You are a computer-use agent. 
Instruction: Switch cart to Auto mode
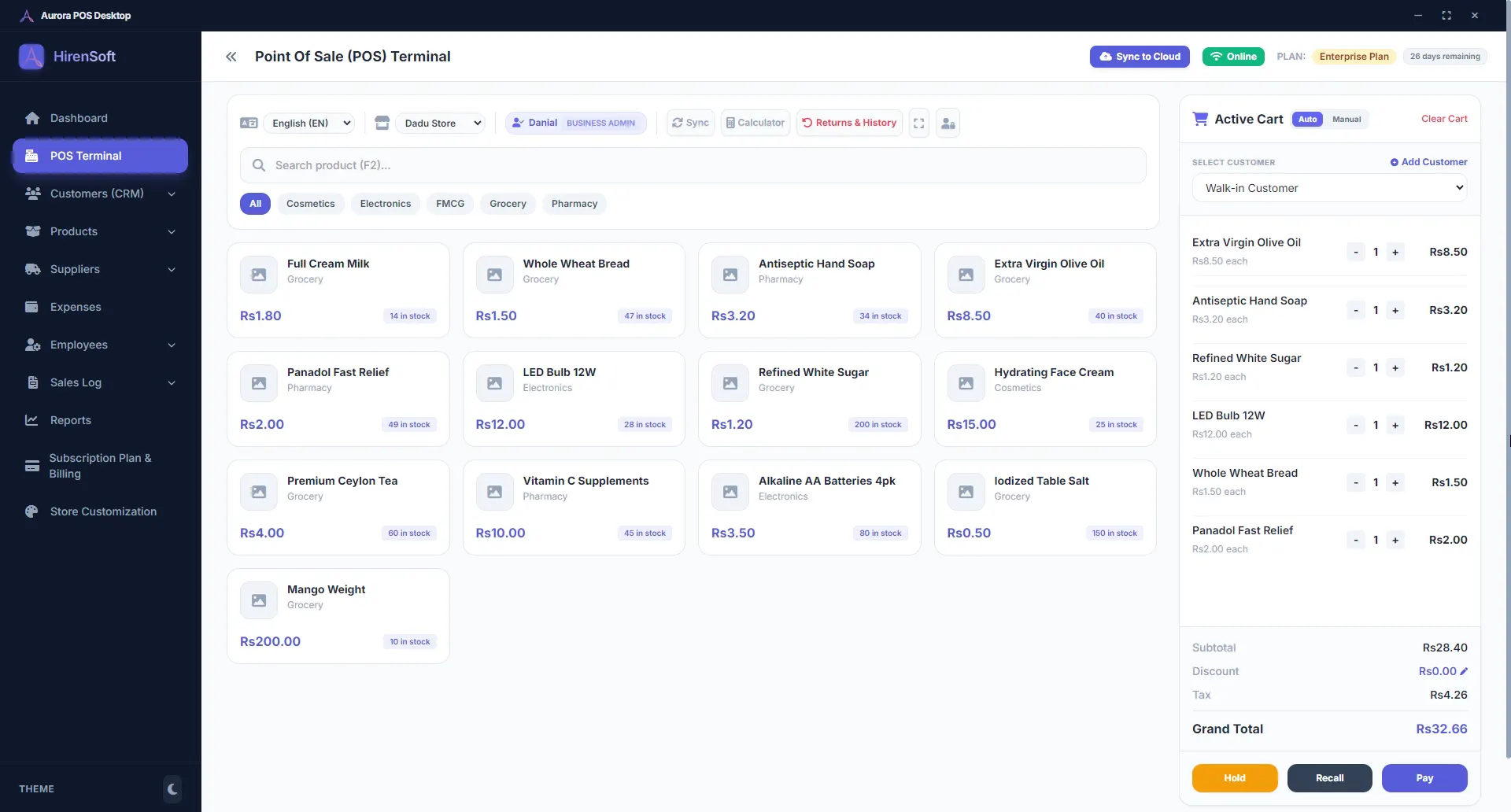[1307, 119]
